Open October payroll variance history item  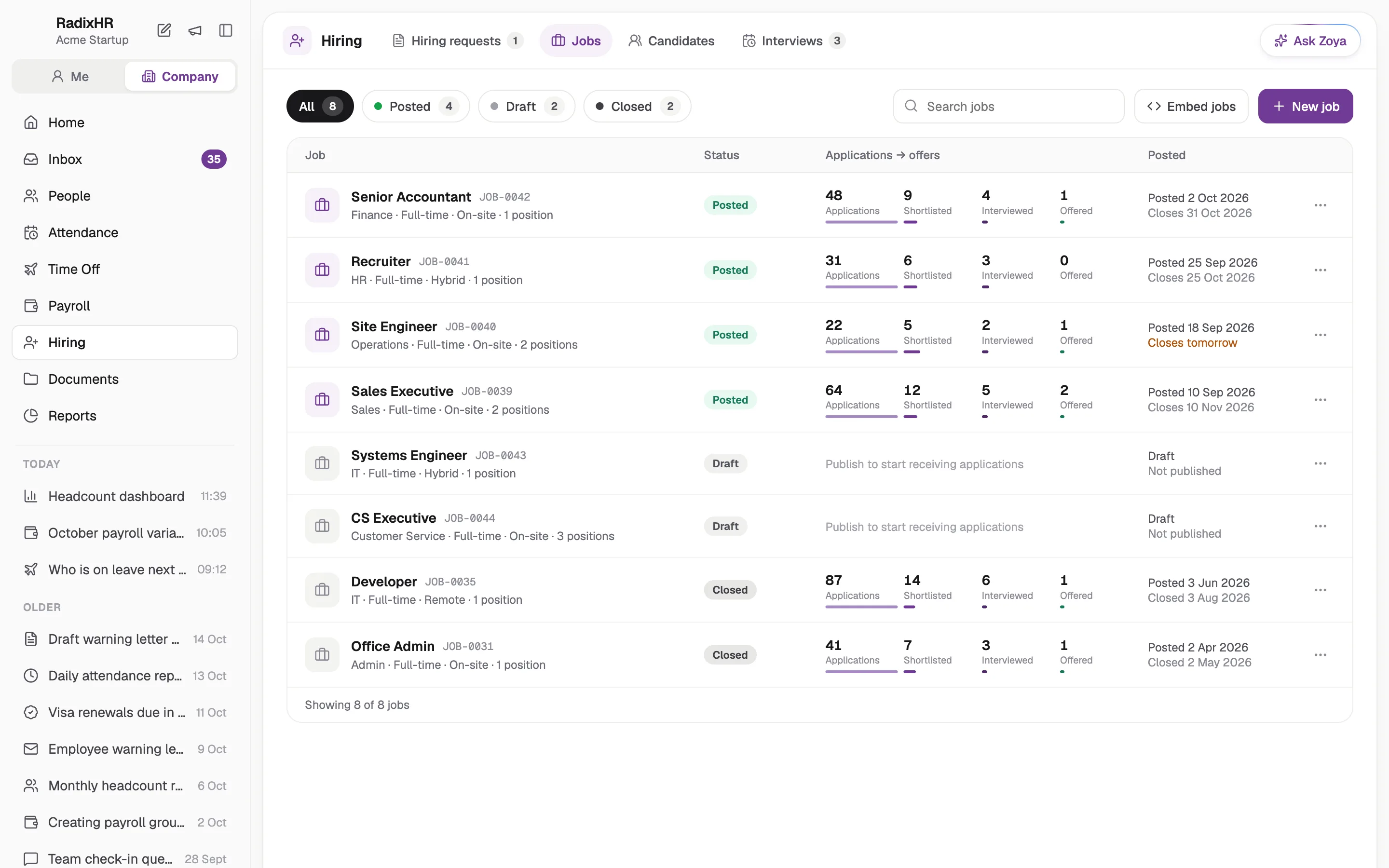[x=124, y=533]
